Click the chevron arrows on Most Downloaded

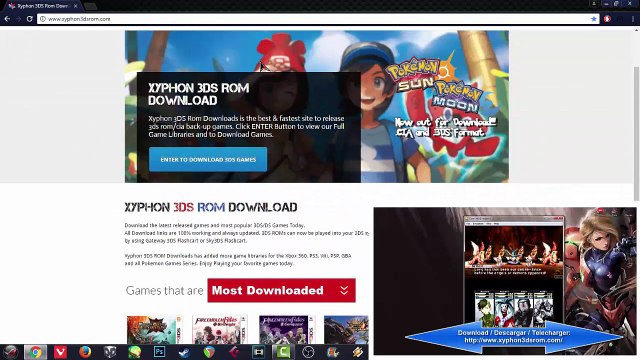(344, 290)
